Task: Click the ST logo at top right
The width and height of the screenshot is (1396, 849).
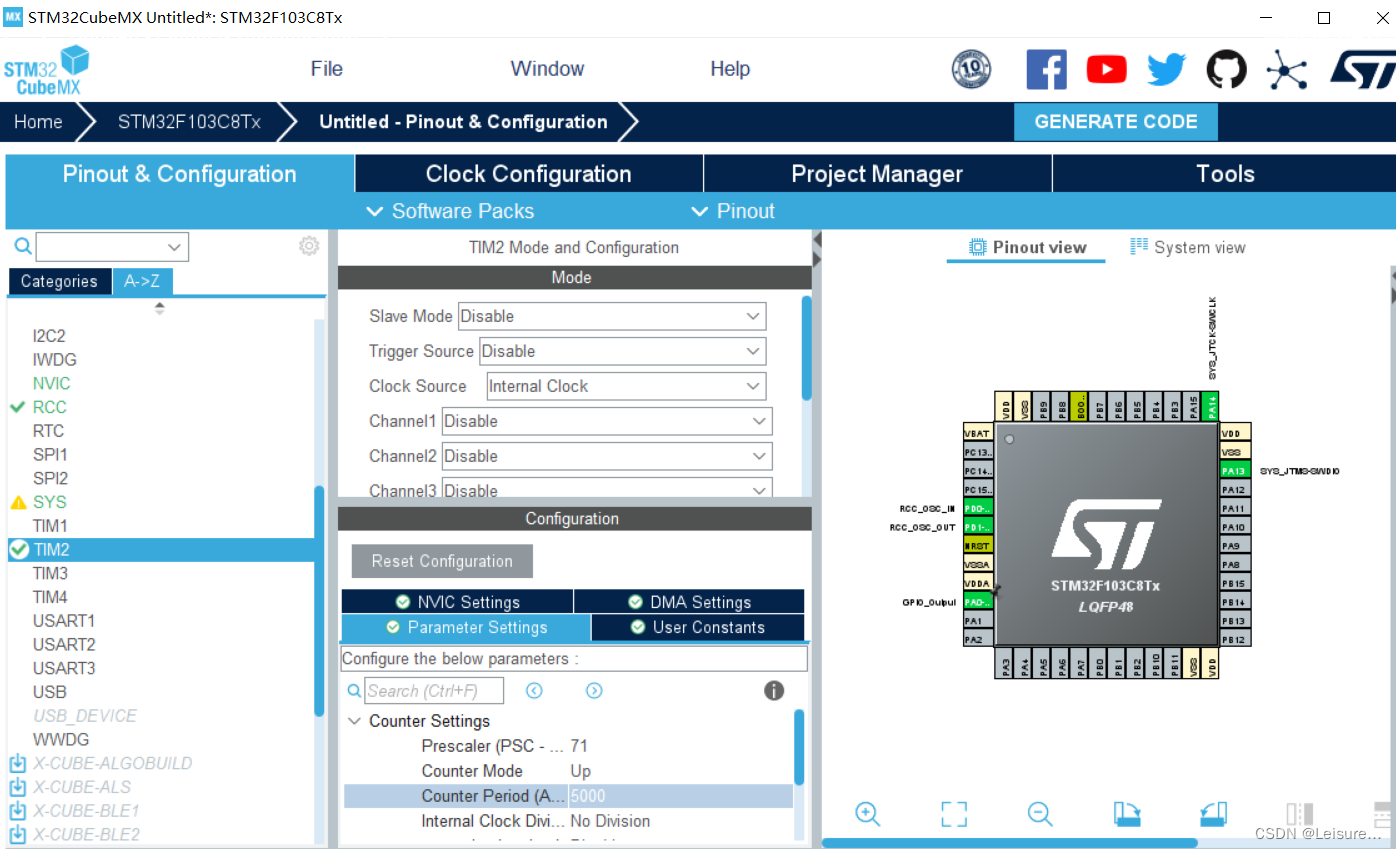Action: click(1361, 69)
